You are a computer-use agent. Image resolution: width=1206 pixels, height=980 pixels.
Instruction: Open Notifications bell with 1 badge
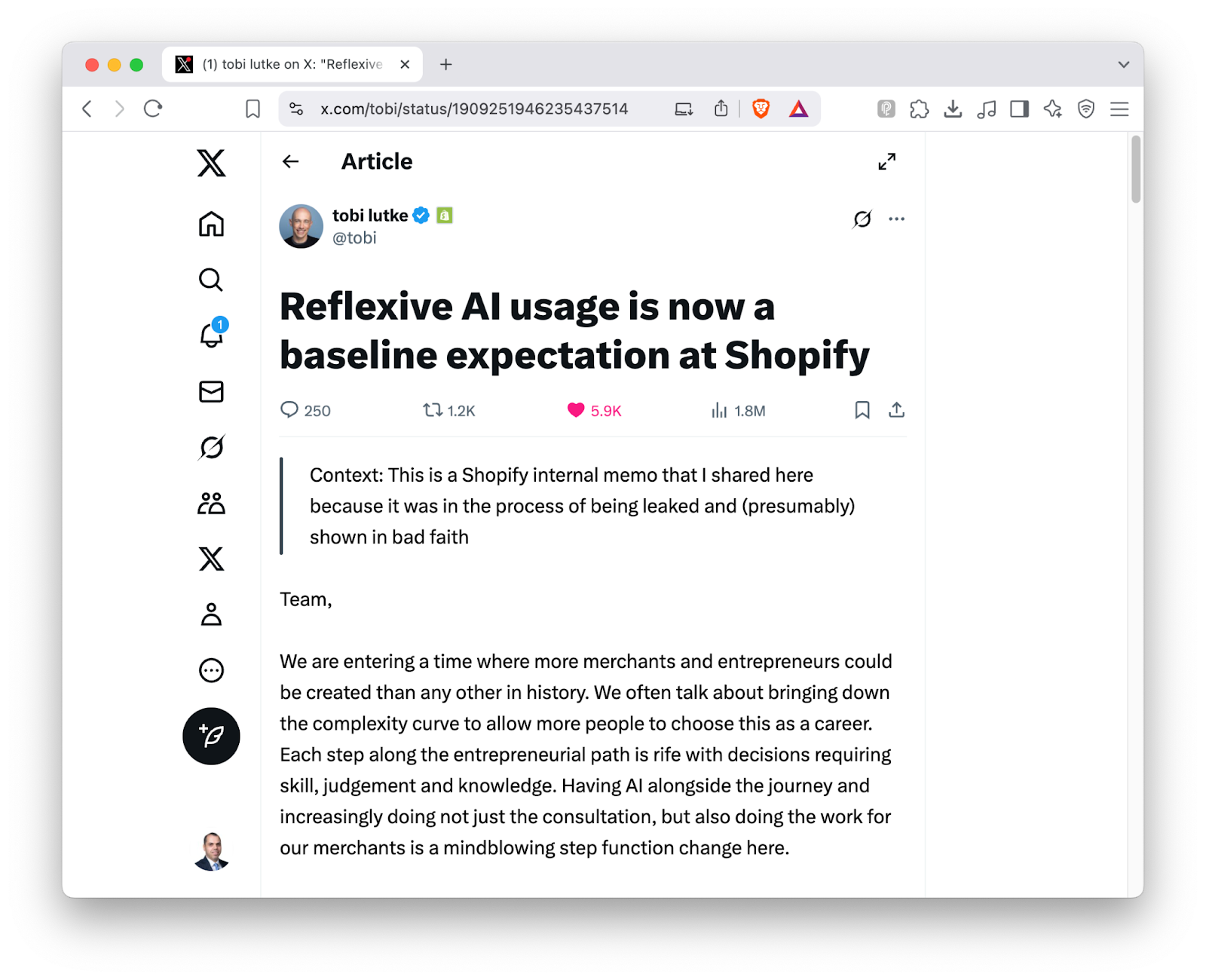212,334
